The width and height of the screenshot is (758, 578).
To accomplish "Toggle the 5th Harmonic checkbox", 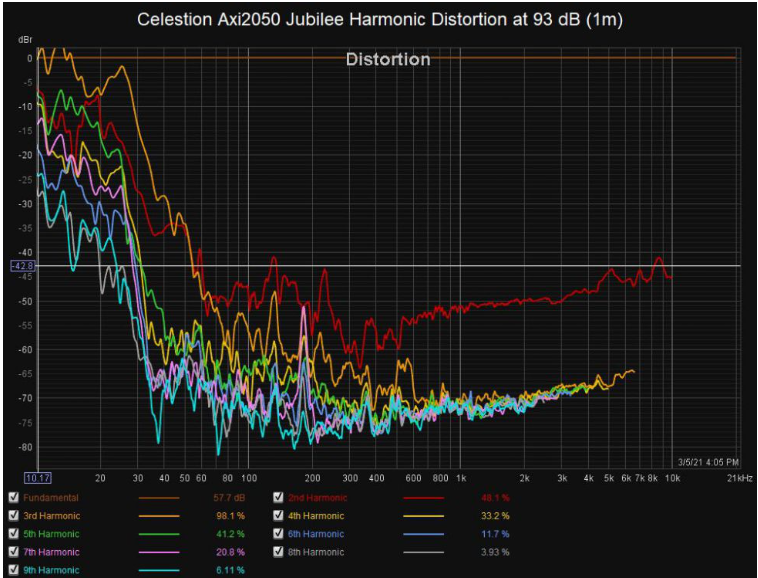I will click(x=14, y=534).
